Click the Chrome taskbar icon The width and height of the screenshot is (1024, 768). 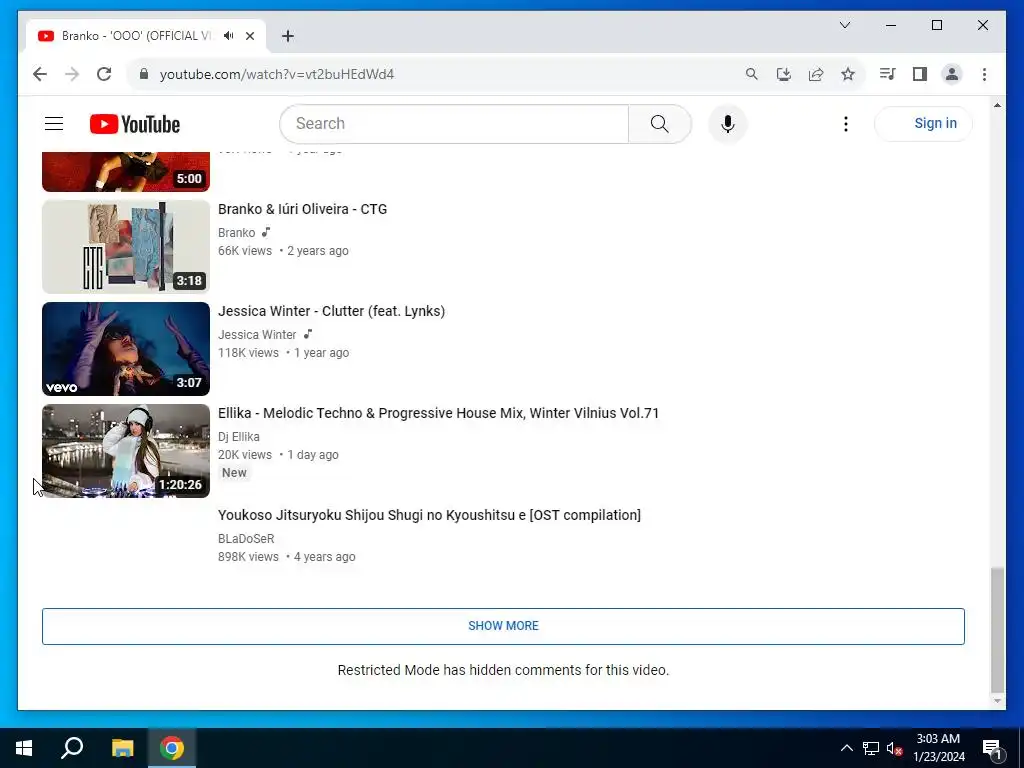click(172, 748)
